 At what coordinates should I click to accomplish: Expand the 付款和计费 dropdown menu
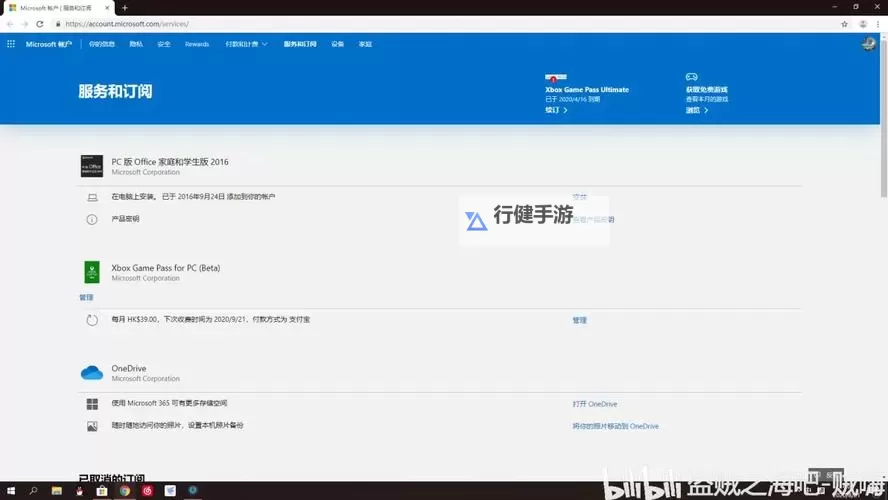click(246, 44)
